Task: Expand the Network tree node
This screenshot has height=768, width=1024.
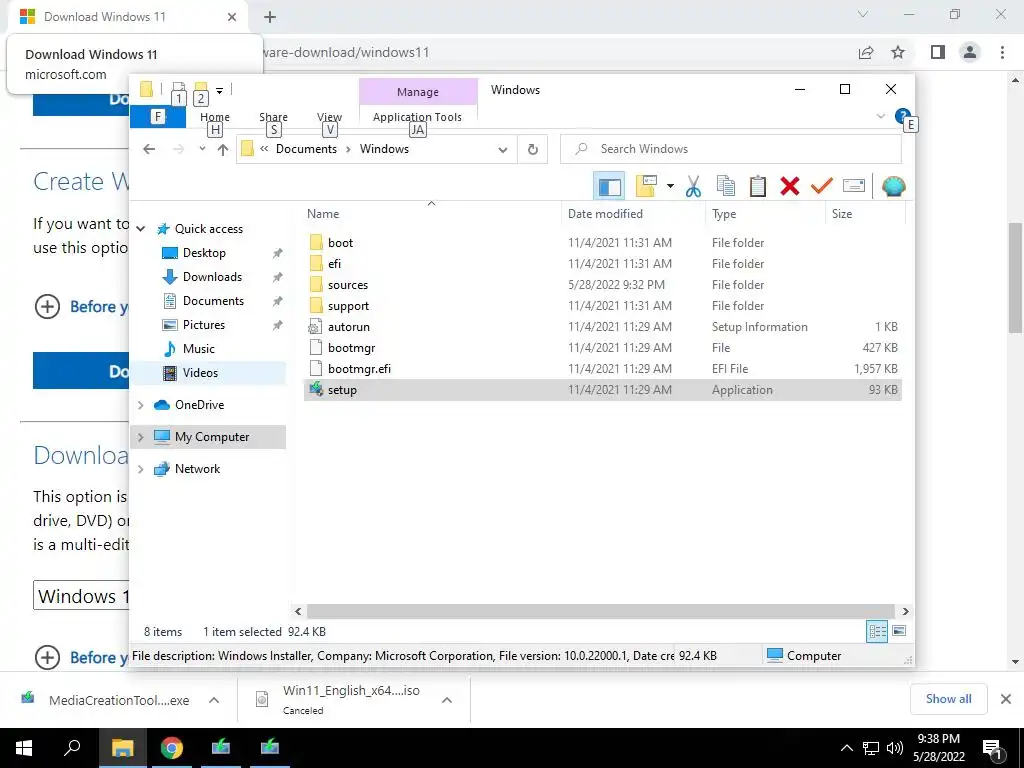Action: pos(140,469)
